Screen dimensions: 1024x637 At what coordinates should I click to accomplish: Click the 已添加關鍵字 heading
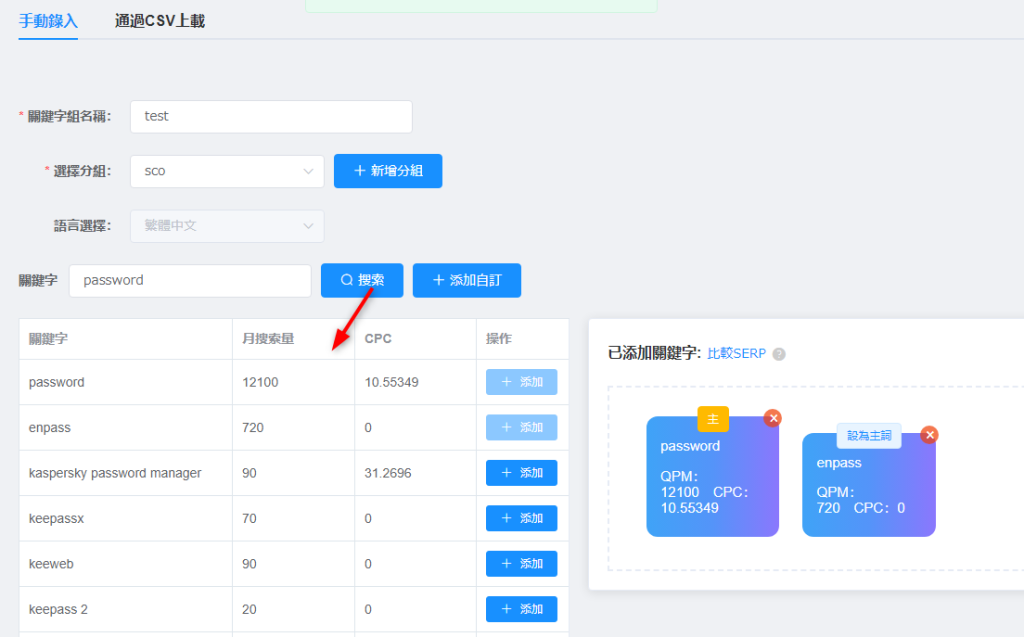pos(654,353)
